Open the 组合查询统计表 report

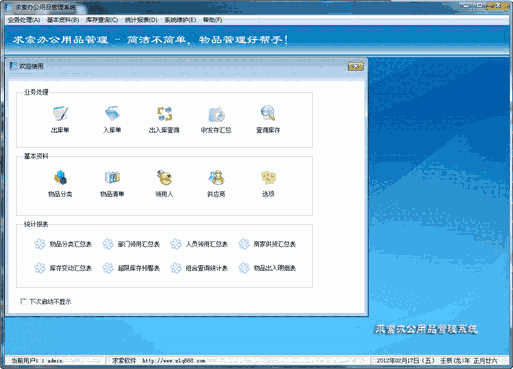click(x=199, y=268)
